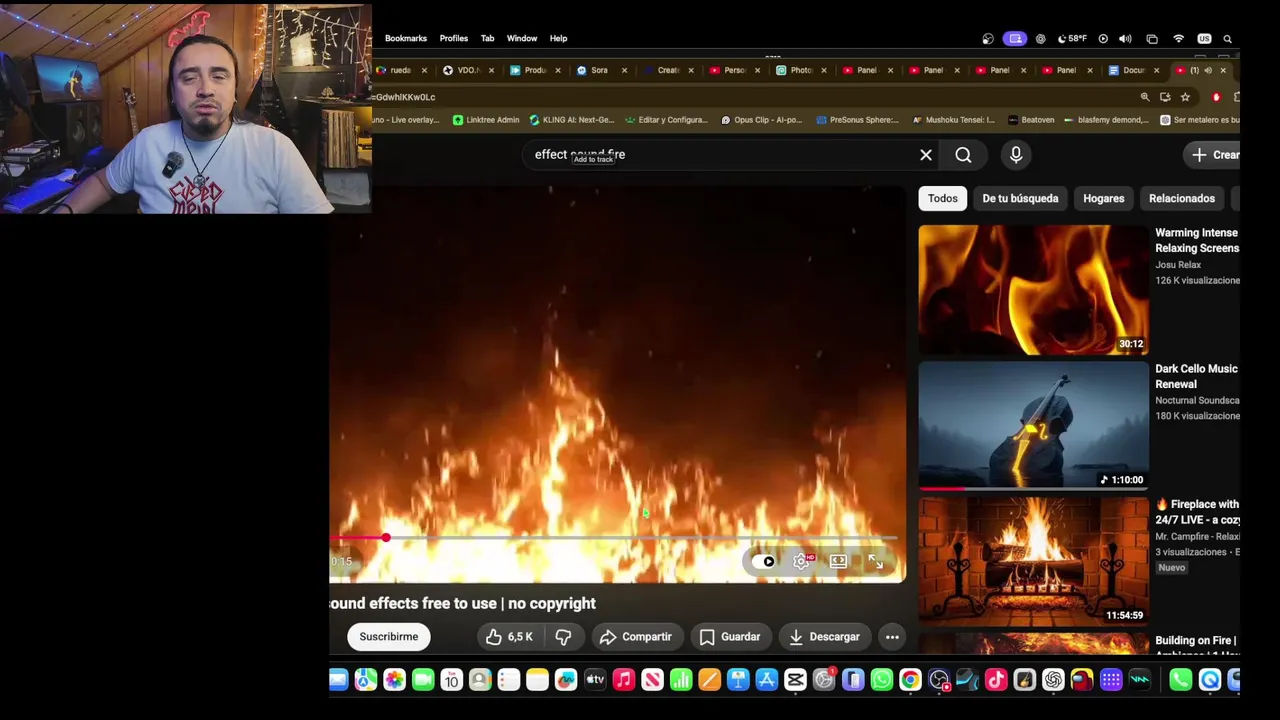Screen dimensions: 1280x720
Task: Open TikTok in the Dock
Action: pyautogui.click(x=996, y=681)
